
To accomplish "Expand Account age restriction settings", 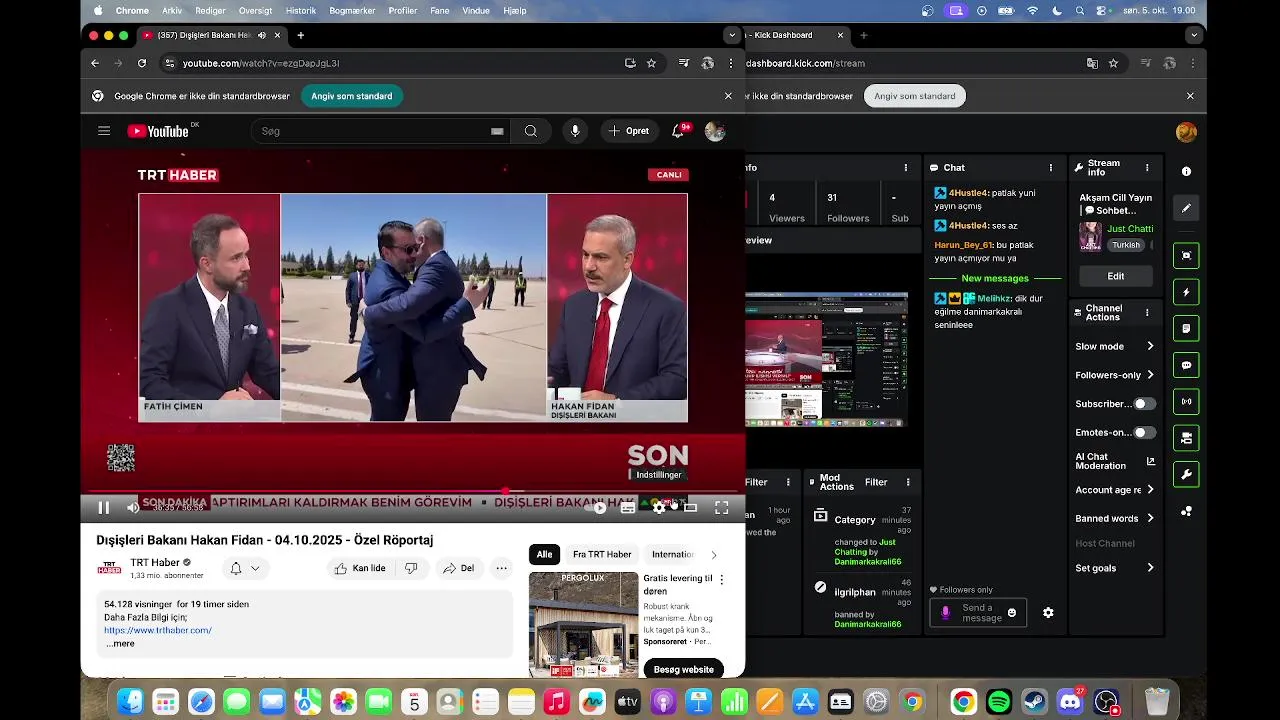I will click(x=1115, y=490).
